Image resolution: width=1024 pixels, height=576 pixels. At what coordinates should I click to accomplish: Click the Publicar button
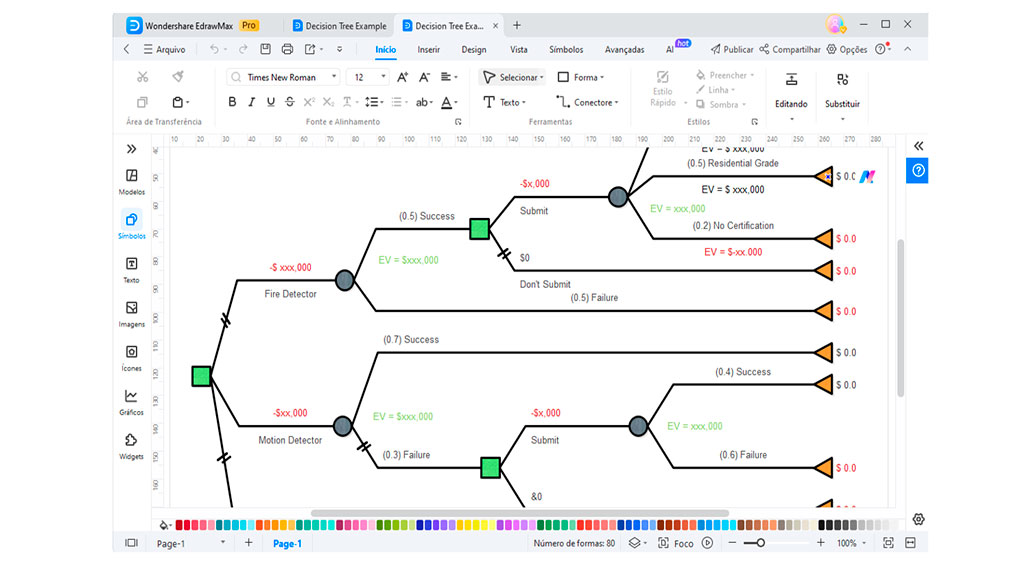[x=731, y=50]
